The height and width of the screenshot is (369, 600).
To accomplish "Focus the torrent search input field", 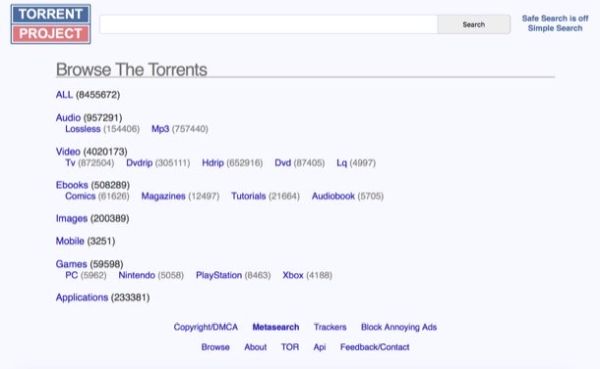I will click(269, 24).
